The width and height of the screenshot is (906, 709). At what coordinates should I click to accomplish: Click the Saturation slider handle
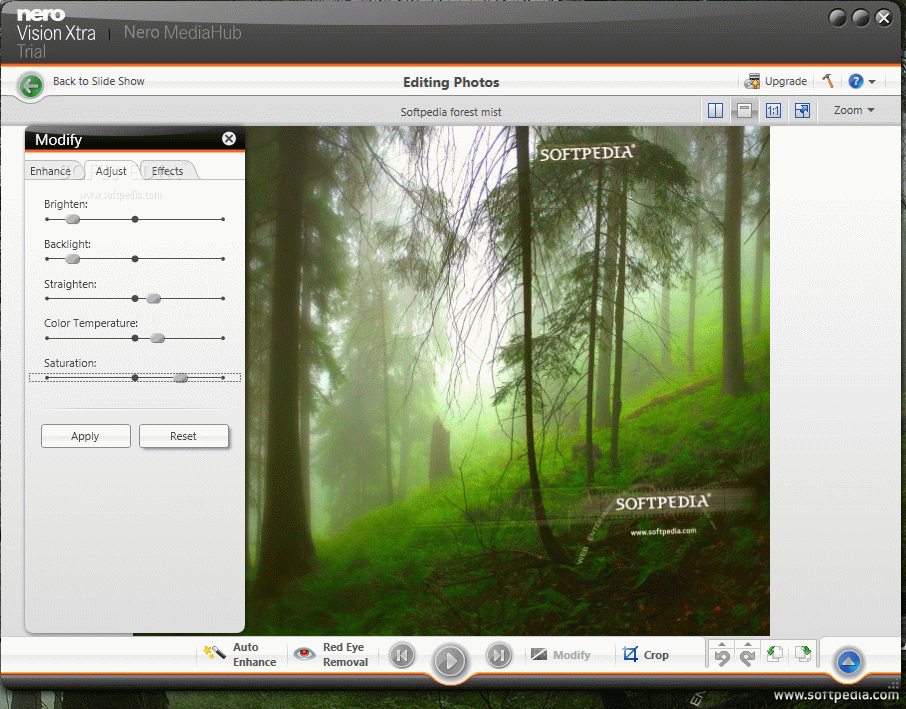tap(180, 378)
